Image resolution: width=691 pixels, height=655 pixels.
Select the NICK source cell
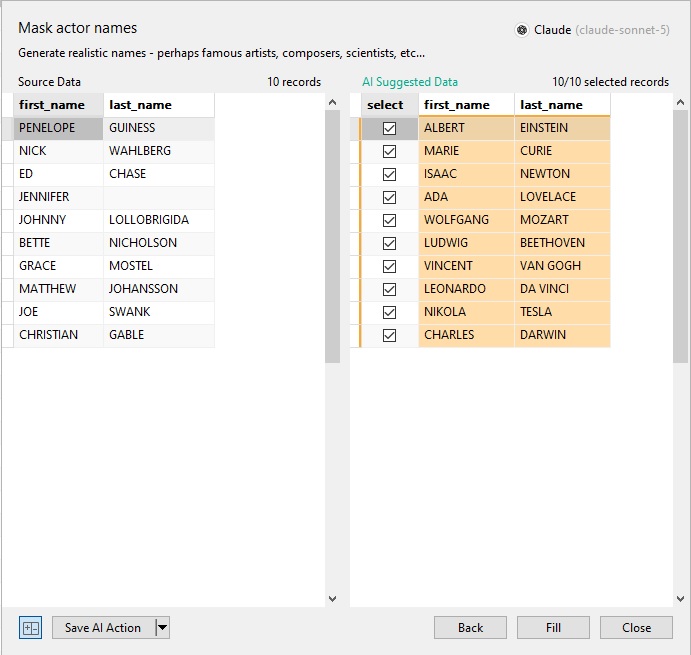[x=59, y=151]
